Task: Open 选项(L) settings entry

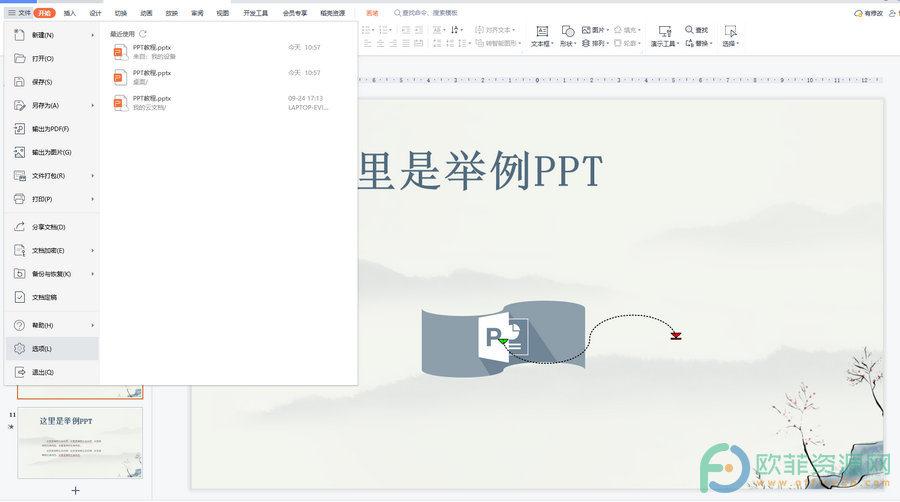Action: [x=52, y=349]
